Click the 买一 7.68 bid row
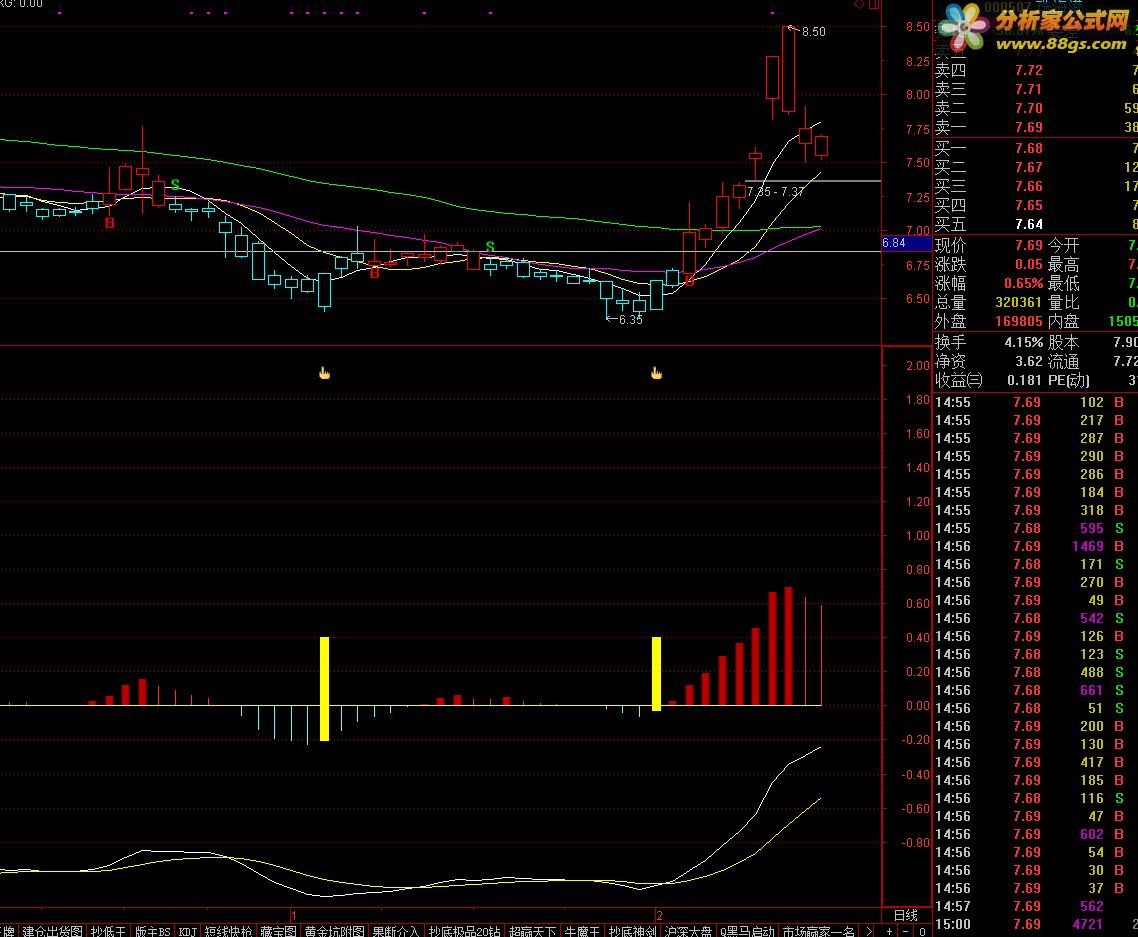 (1036, 148)
